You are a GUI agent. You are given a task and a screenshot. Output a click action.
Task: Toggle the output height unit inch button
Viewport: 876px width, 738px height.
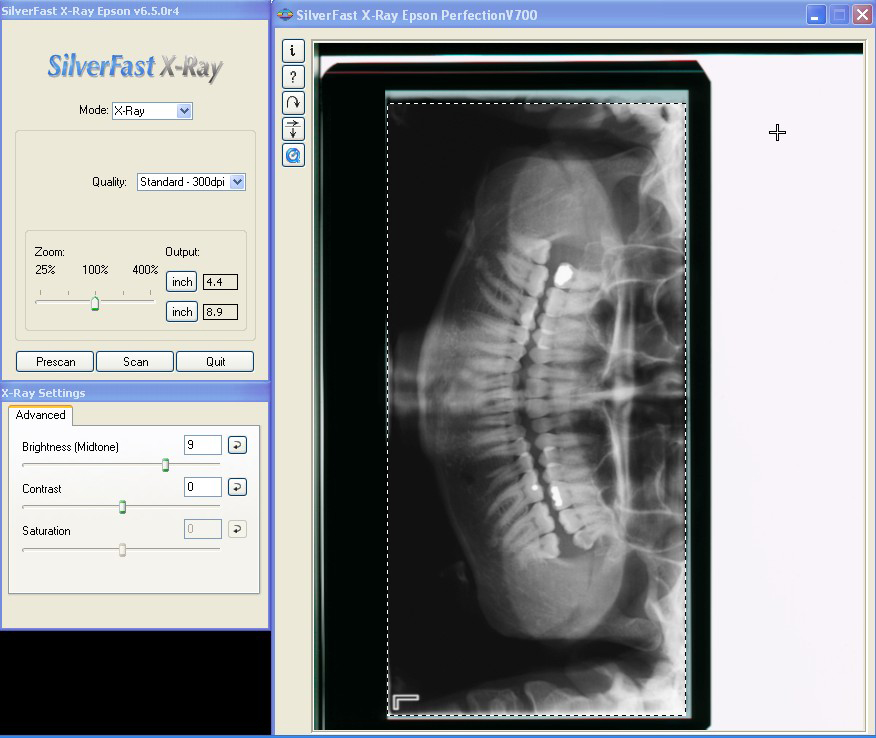click(182, 312)
